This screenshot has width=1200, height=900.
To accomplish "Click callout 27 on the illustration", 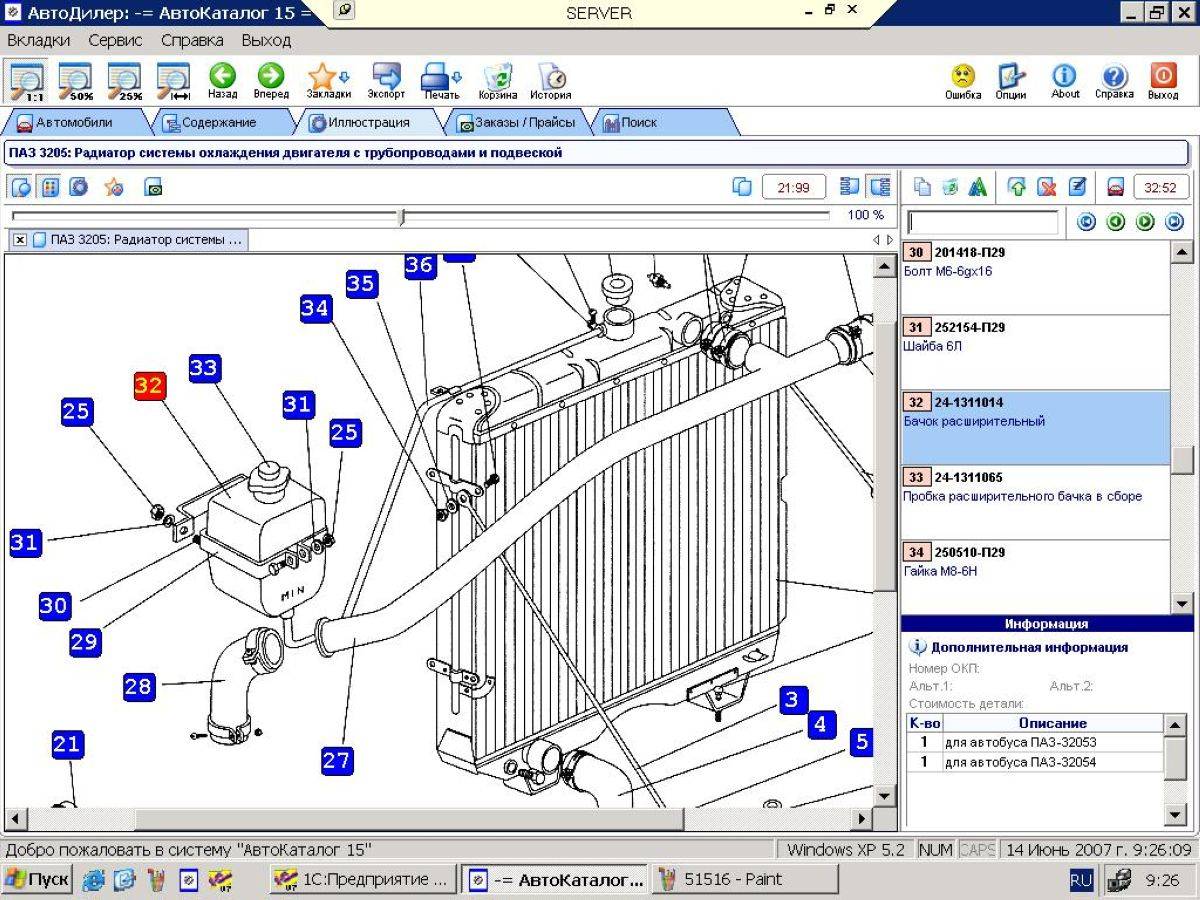I will pos(337,760).
